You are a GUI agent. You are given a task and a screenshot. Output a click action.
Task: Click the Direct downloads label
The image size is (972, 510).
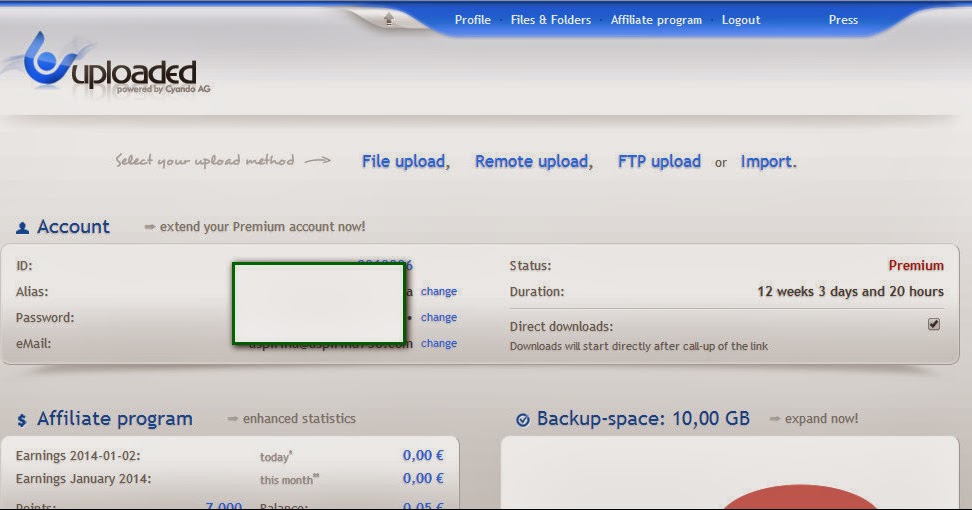click(x=561, y=327)
